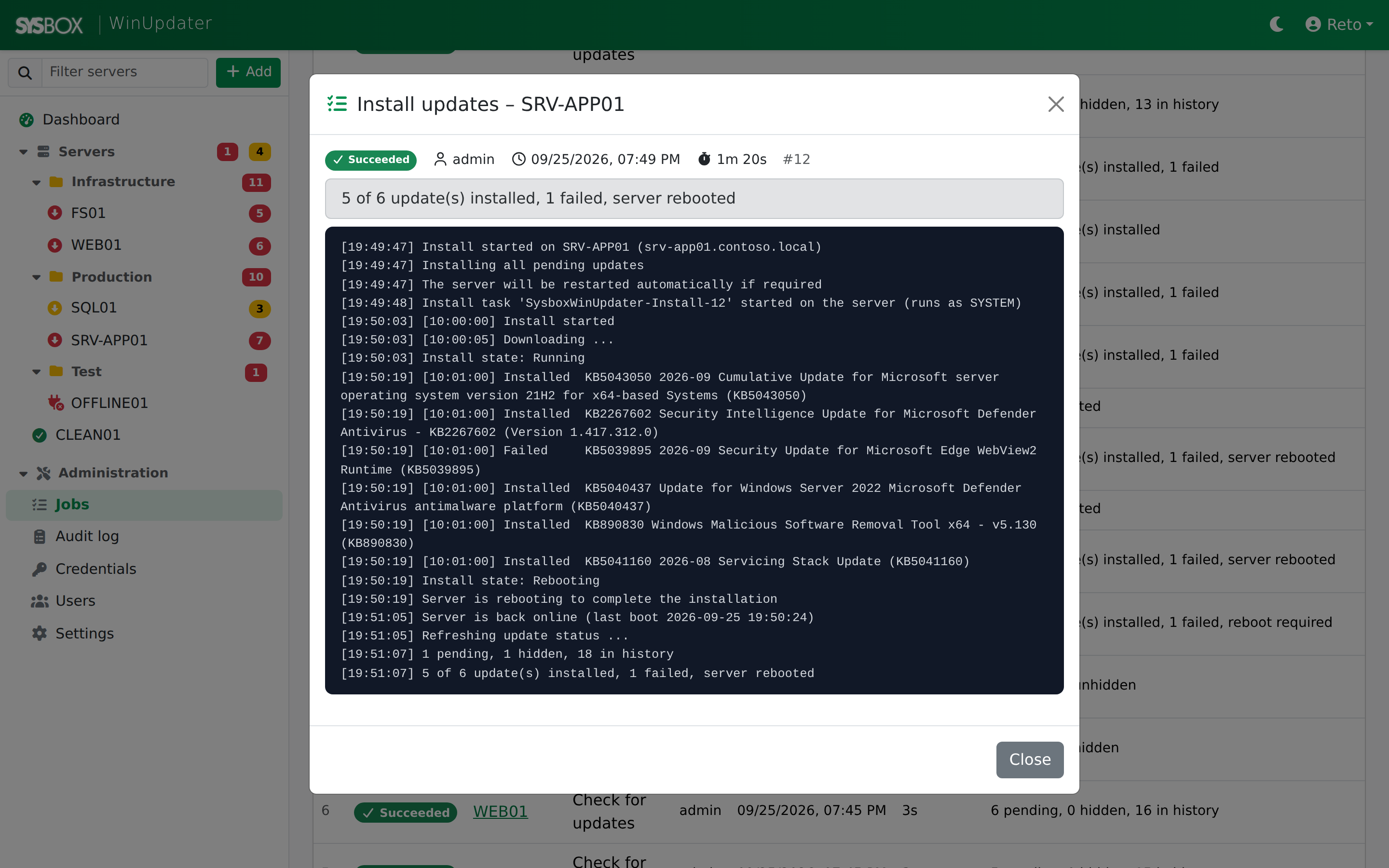
Task: Click the WEB01 red status icon
Action: [55, 245]
